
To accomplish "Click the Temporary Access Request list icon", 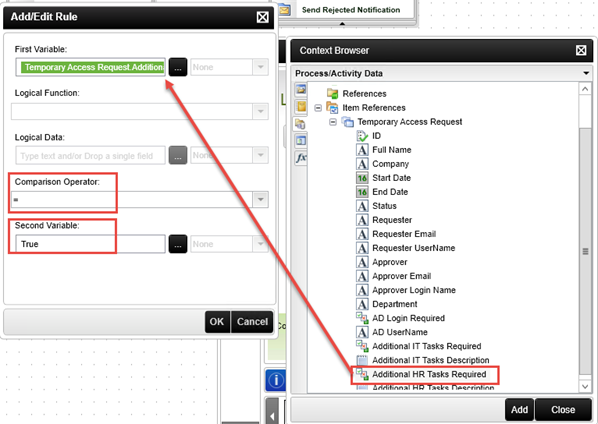I will [x=347, y=122].
